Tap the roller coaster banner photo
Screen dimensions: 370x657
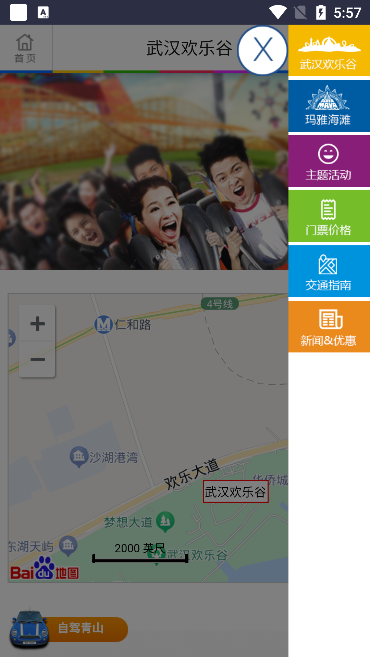pos(144,171)
